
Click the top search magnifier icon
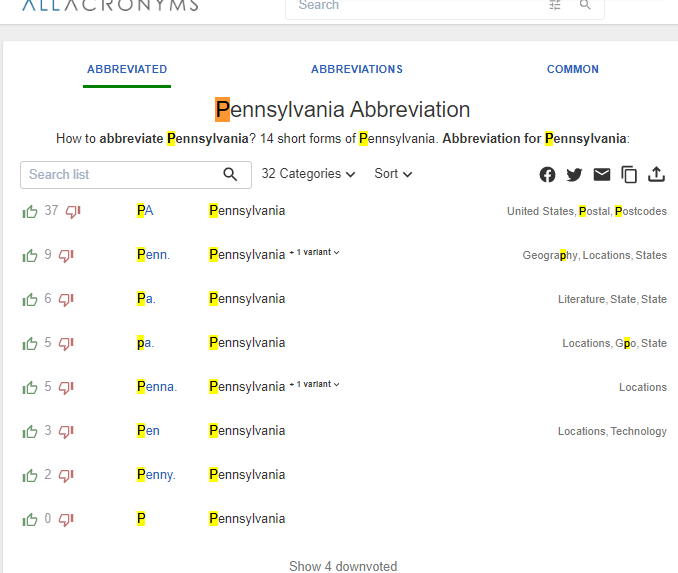pyautogui.click(x=585, y=5)
